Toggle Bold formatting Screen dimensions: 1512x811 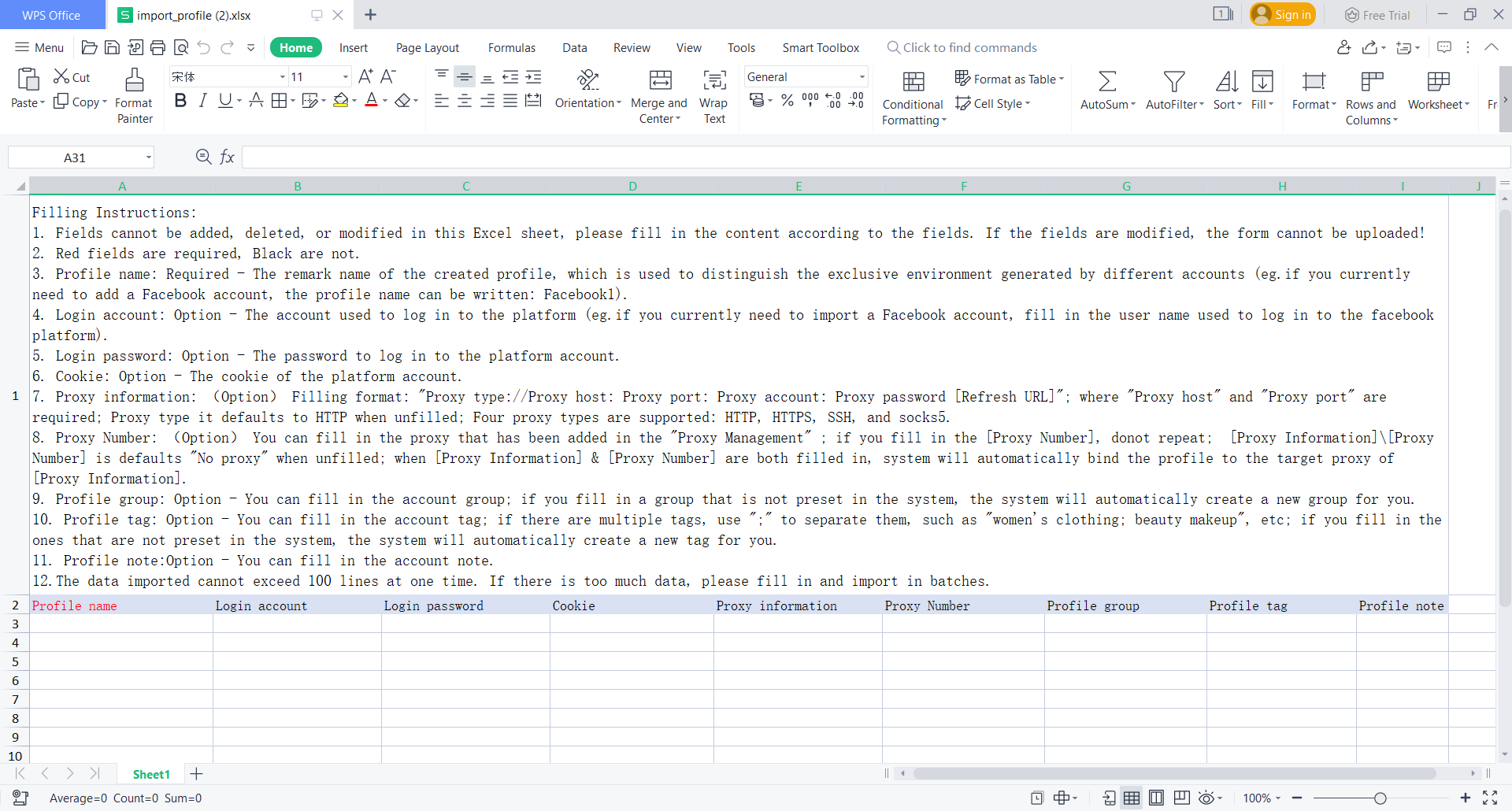(x=180, y=101)
